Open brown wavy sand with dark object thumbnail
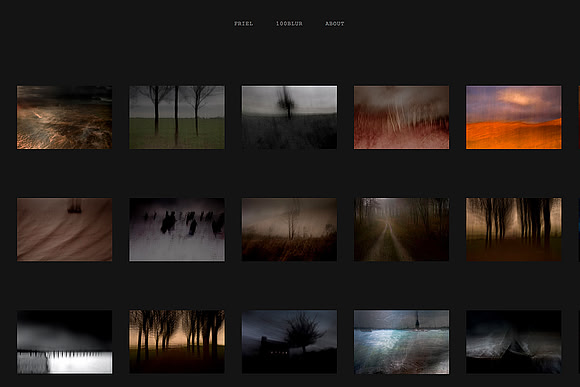This screenshot has height=387, width=580. point(65,230)
